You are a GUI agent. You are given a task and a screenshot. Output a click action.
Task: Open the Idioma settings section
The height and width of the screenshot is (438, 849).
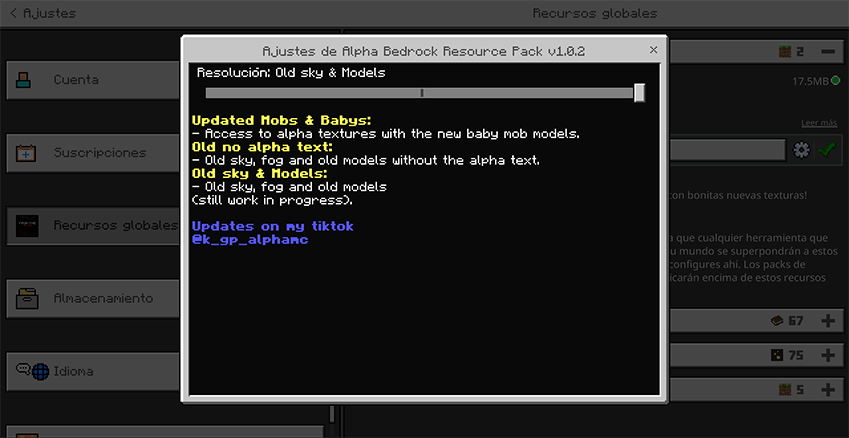[93, 371]
